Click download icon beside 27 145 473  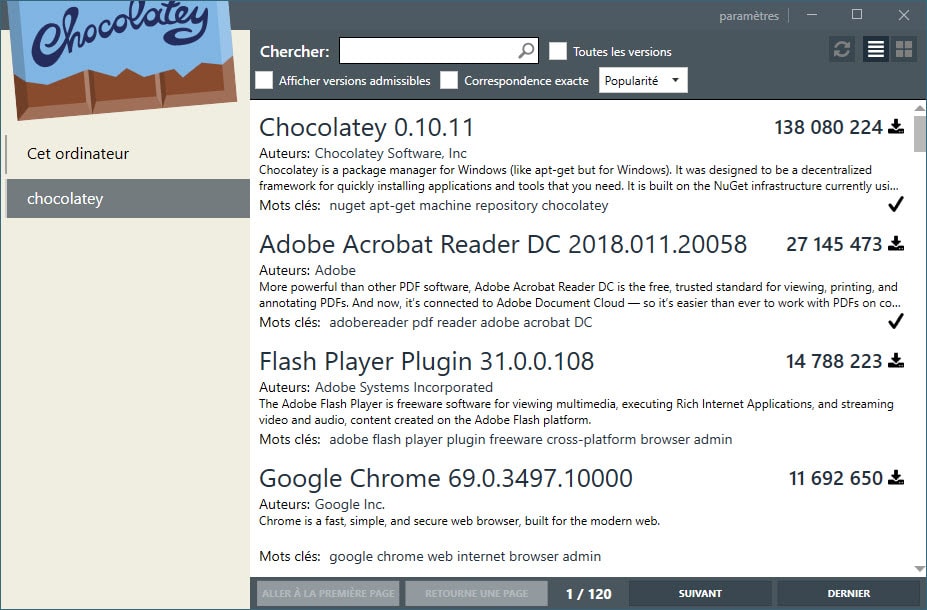896,244
